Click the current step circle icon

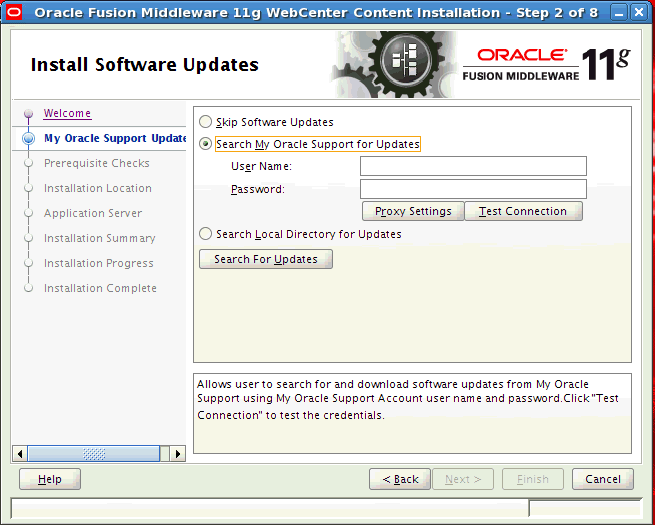28,138
